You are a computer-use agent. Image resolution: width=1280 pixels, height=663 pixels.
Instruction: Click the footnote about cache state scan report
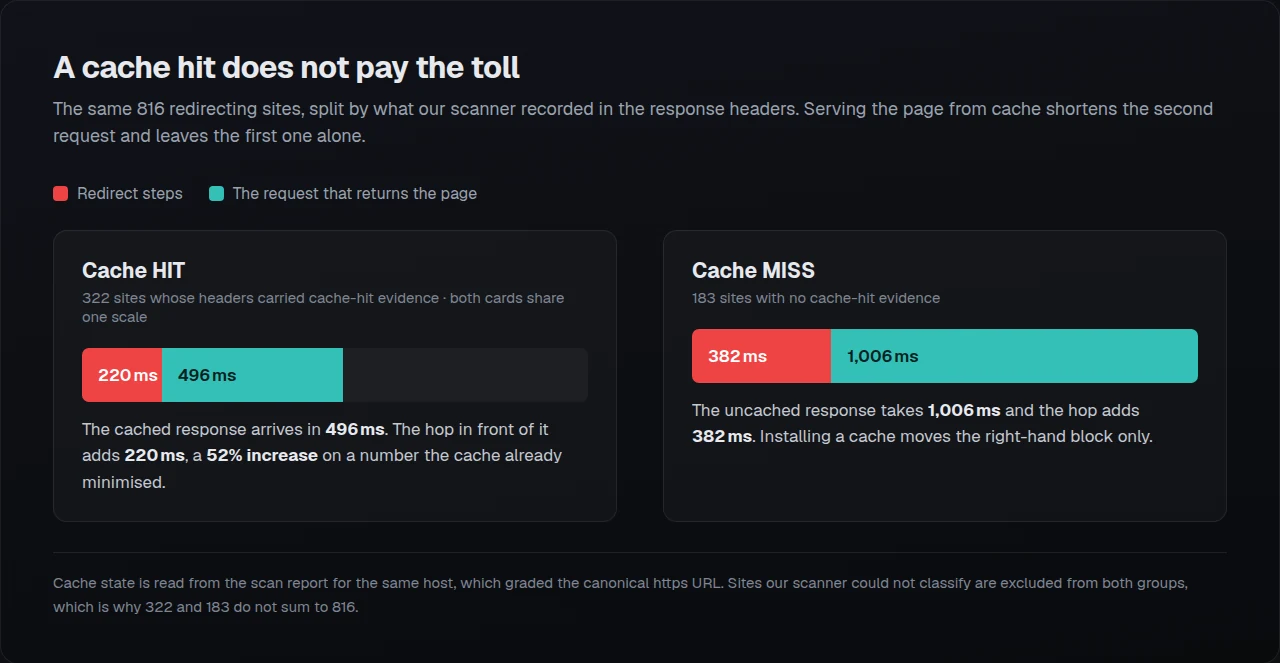620,595
